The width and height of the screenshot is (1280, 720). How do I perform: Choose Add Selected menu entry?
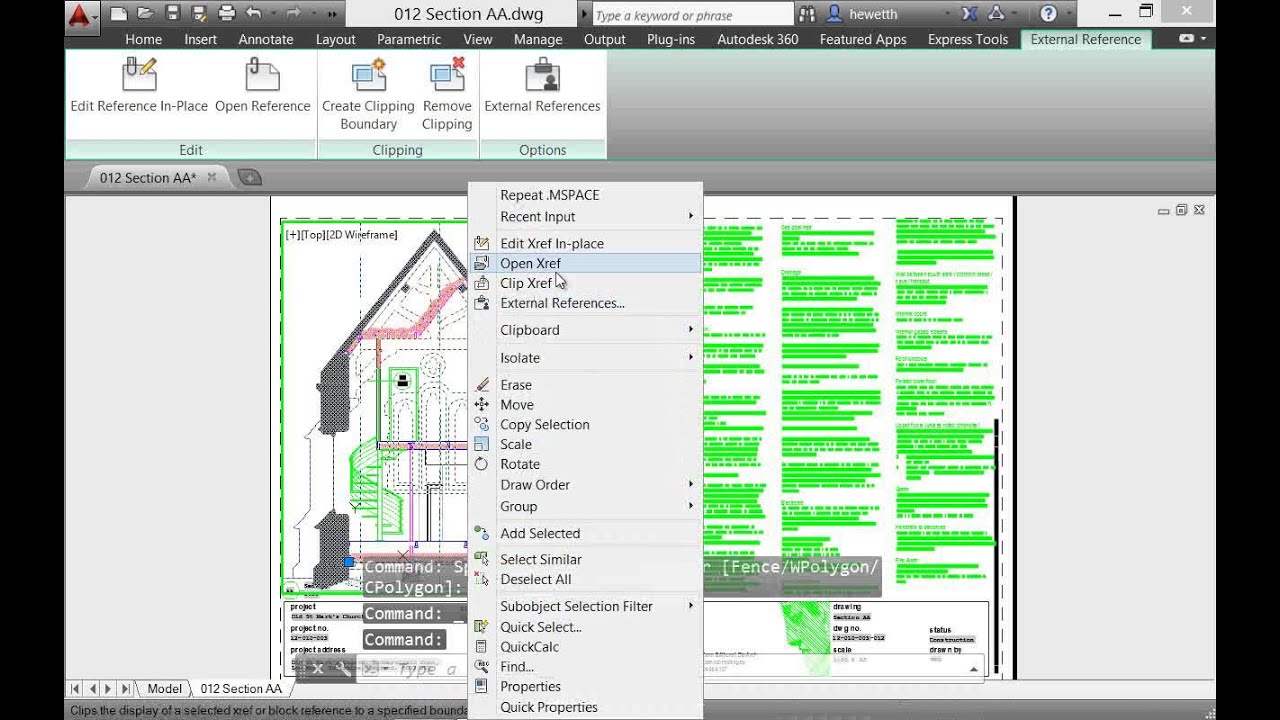coord(586,534)
